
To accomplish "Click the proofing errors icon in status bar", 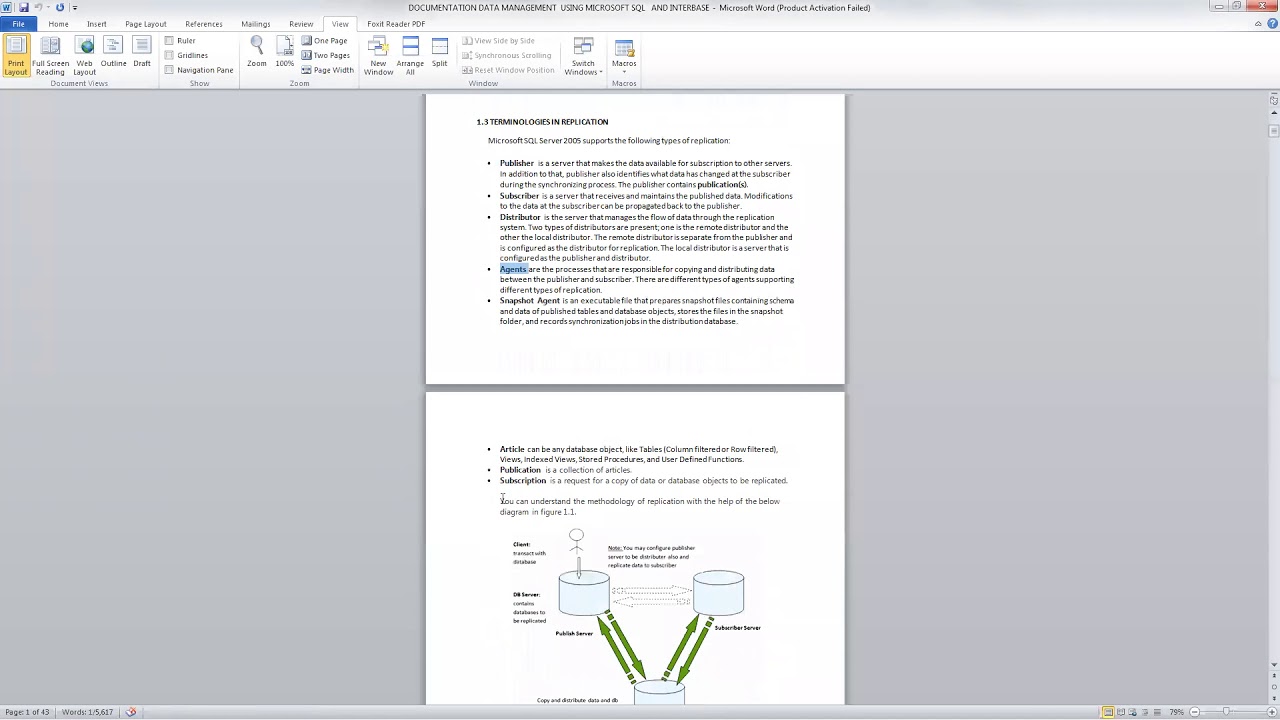I will pyautogui.click(x=130, y=712).
